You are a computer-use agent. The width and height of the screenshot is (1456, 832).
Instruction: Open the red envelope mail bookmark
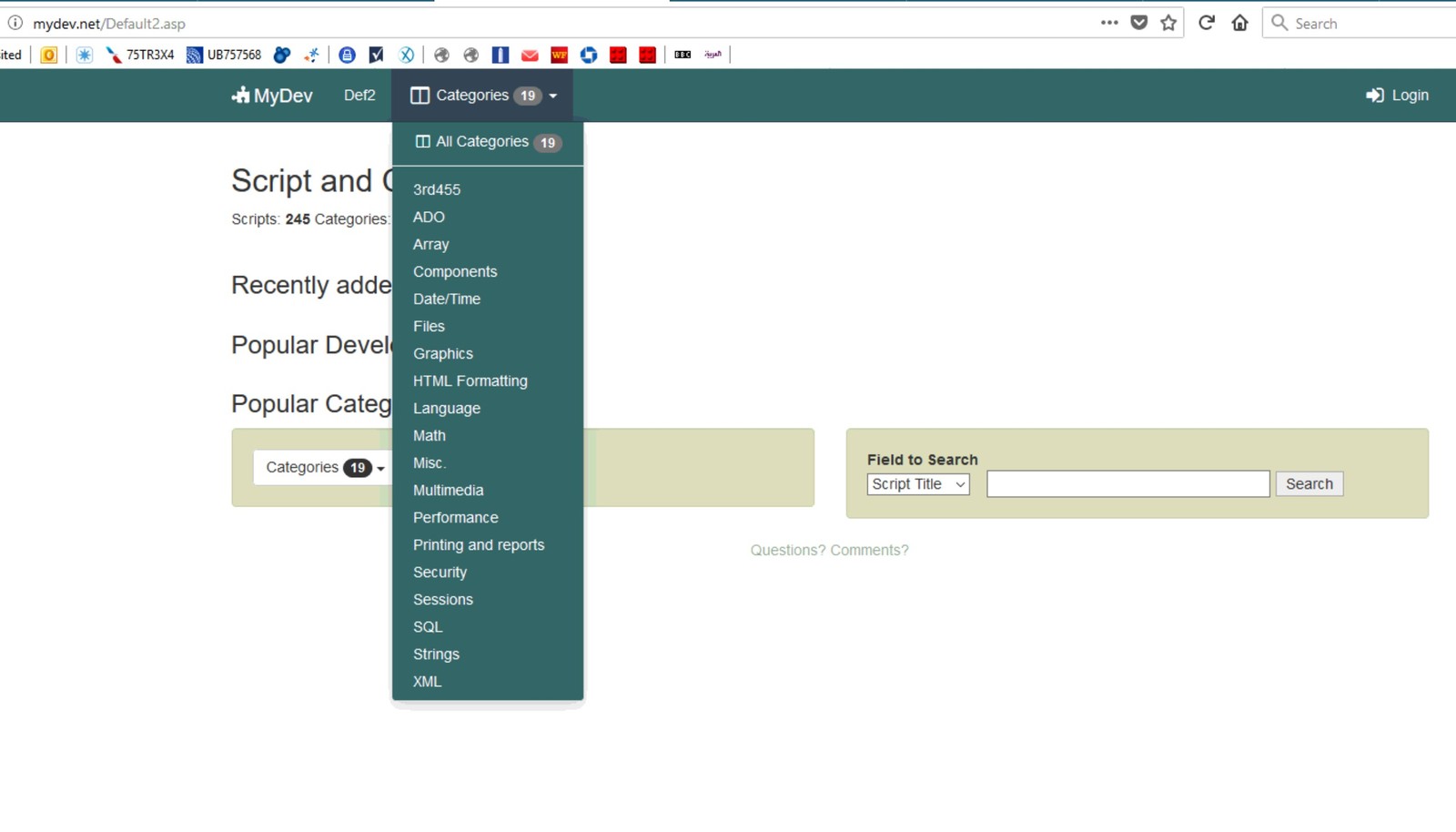coord(530,55)
